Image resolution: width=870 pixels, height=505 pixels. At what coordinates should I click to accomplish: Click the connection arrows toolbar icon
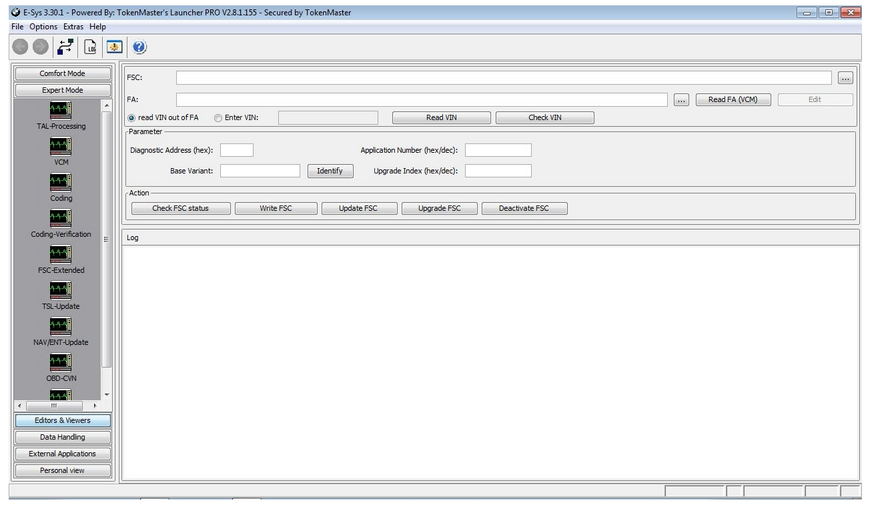tap(65, 47)
